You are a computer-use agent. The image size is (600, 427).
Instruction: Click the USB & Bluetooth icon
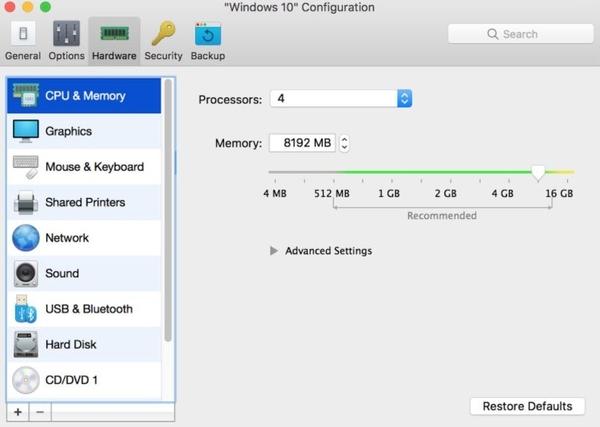pyautogui.click(x=25, y=309)
